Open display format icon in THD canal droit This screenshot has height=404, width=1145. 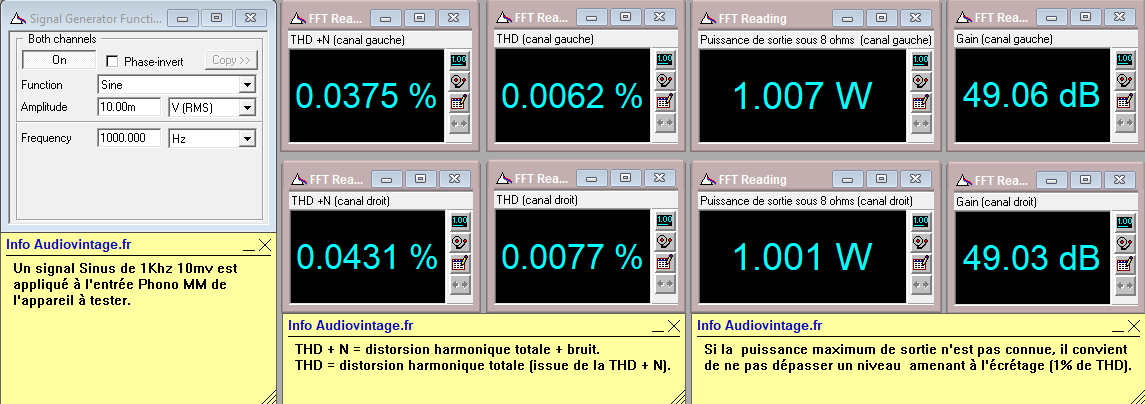(x=665, y=220)
